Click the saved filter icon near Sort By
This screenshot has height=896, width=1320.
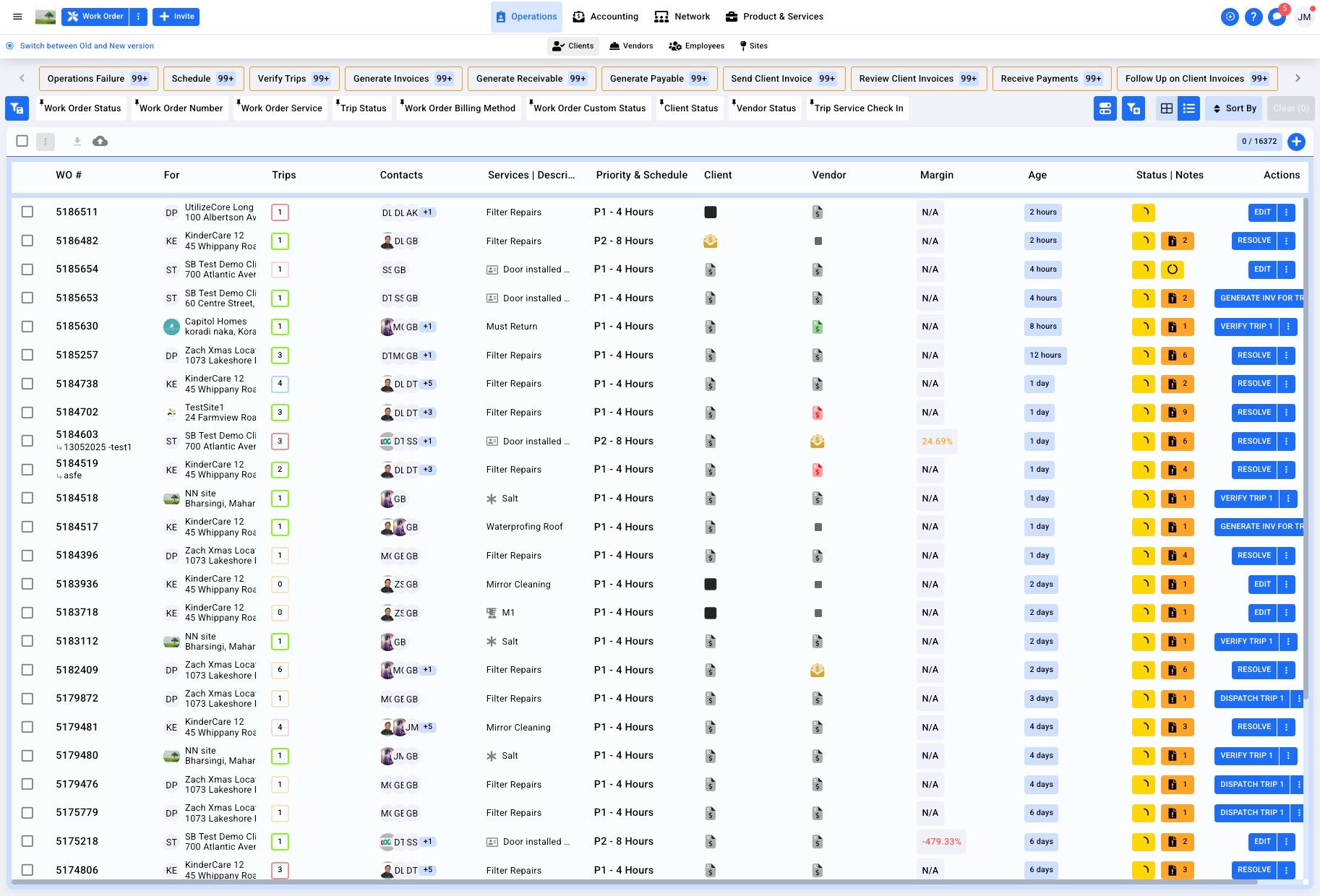click(x=1133, y=108)
